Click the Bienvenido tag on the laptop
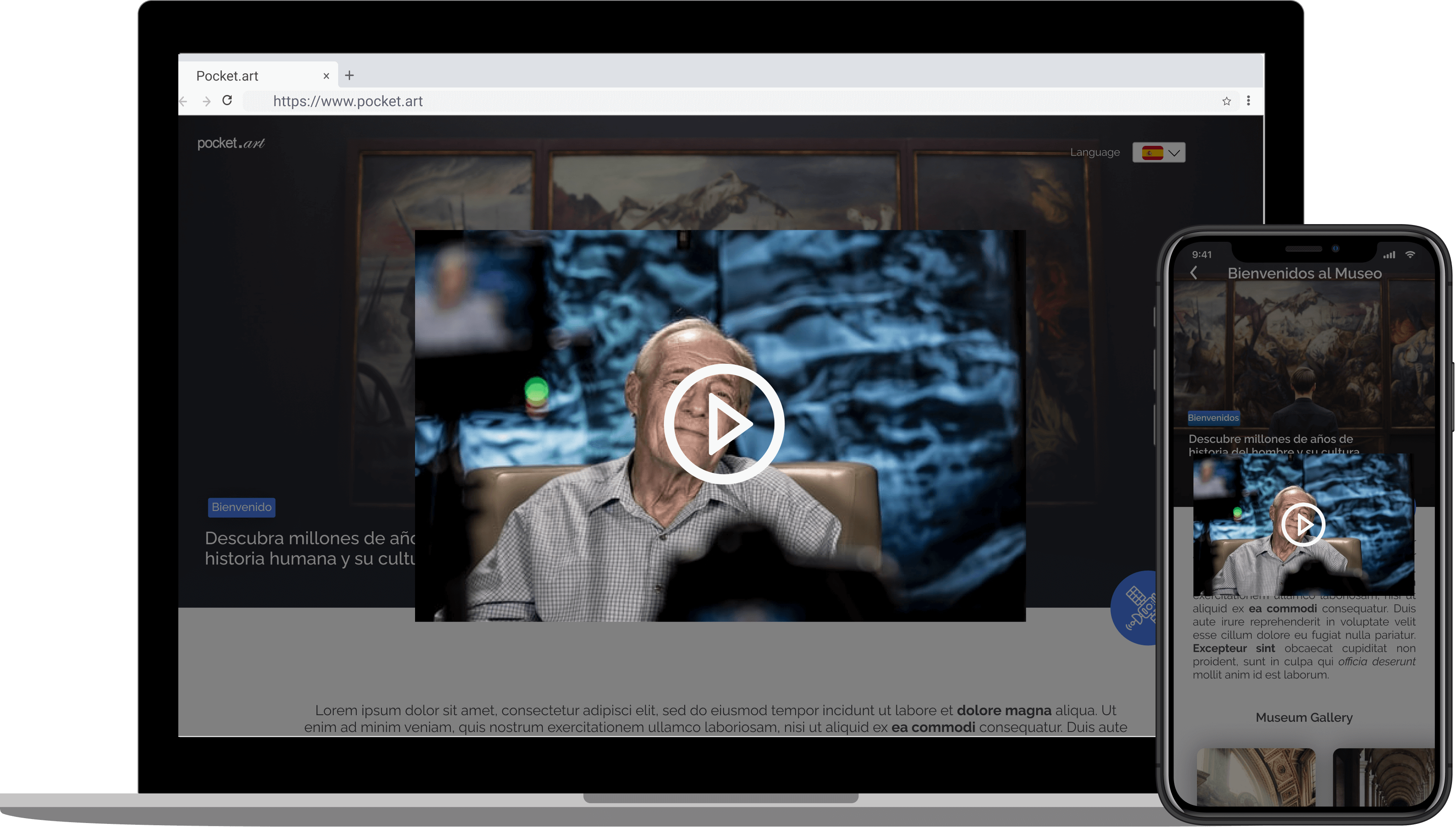 pos(241,507)
